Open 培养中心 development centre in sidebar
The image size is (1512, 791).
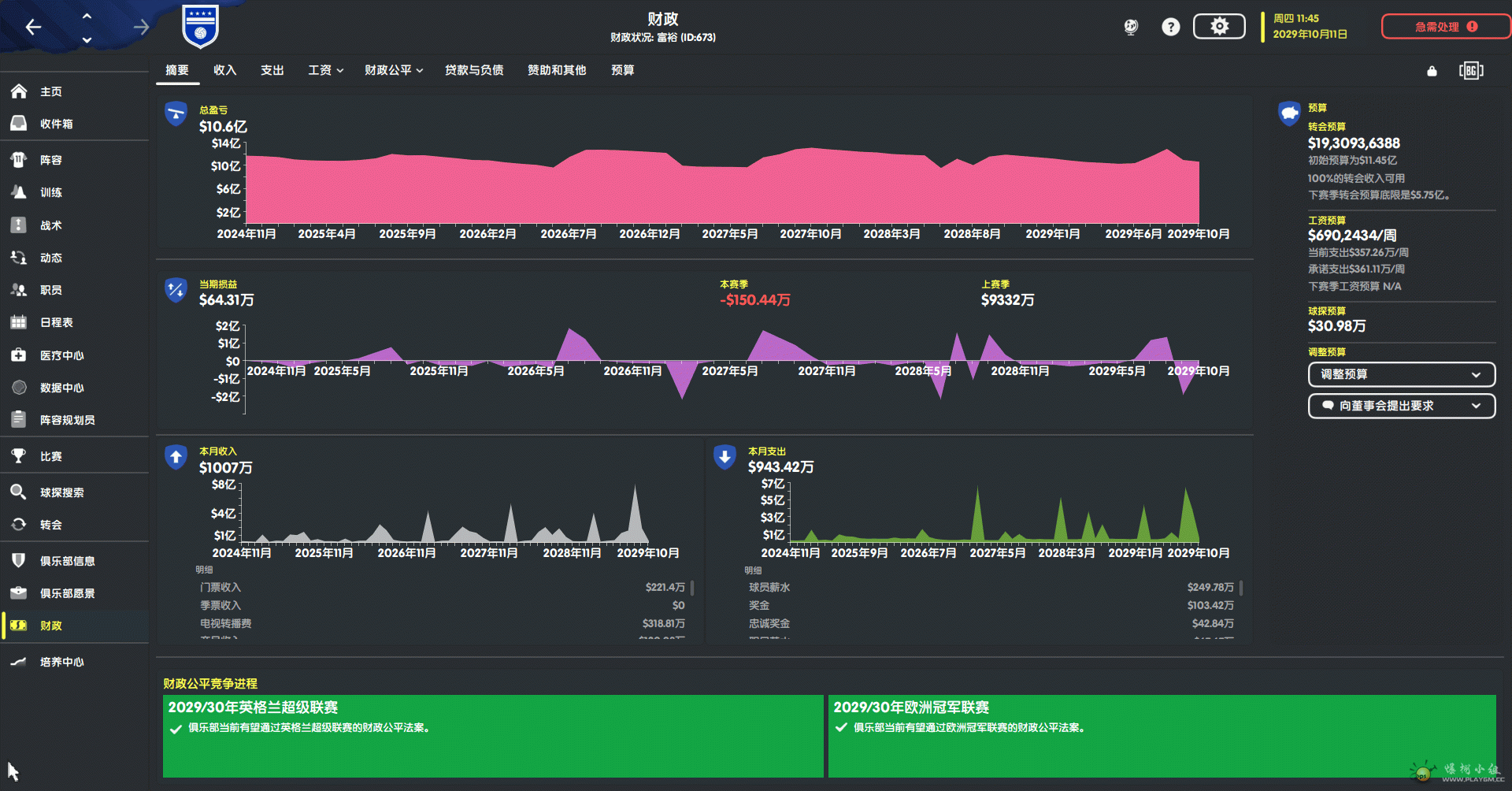click(x=74, y=662)
